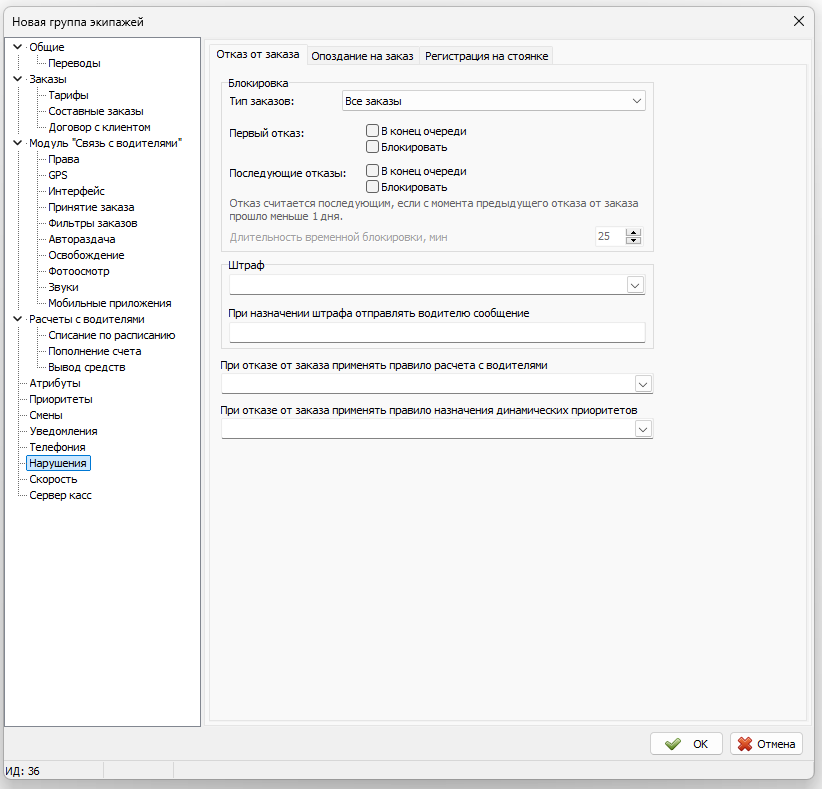Select 'Мобильные приложения' tree item
The height and width of the screenshot is (789, 822).
pos(110,303)
